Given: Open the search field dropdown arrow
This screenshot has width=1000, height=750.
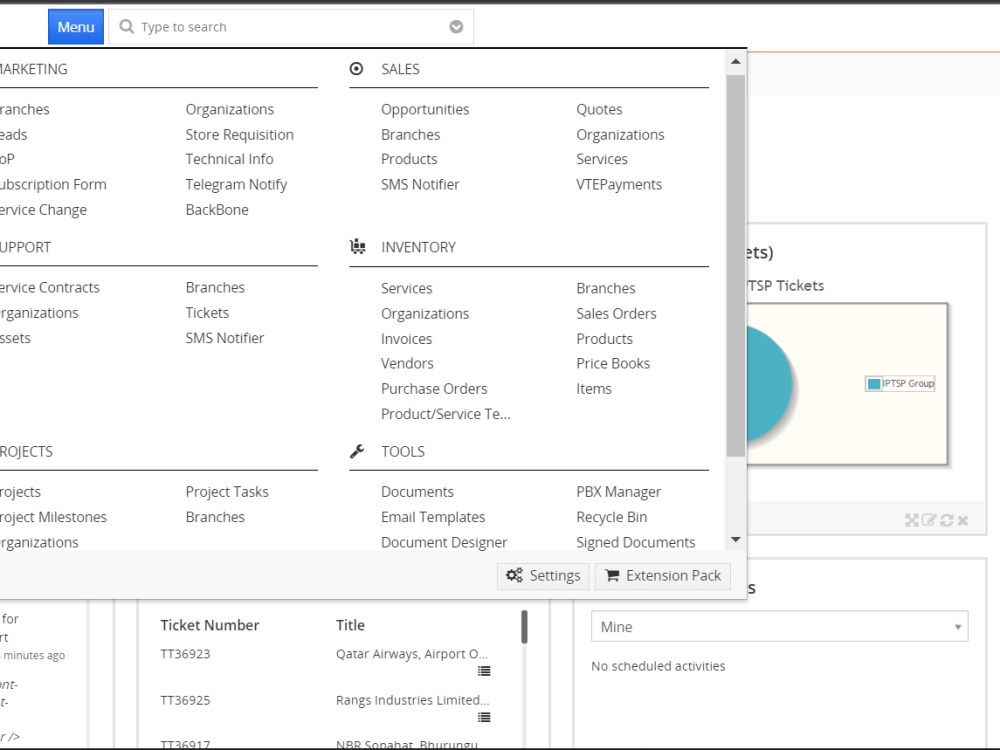Looking at the screenshot, I should click(x=456, y=27).
